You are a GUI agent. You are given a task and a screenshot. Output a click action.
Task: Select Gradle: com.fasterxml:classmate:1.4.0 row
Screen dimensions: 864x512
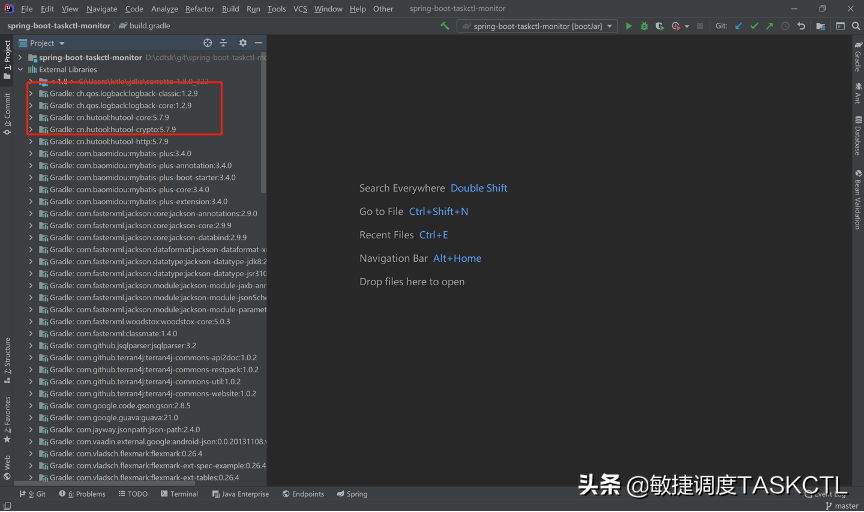point(141,333)
